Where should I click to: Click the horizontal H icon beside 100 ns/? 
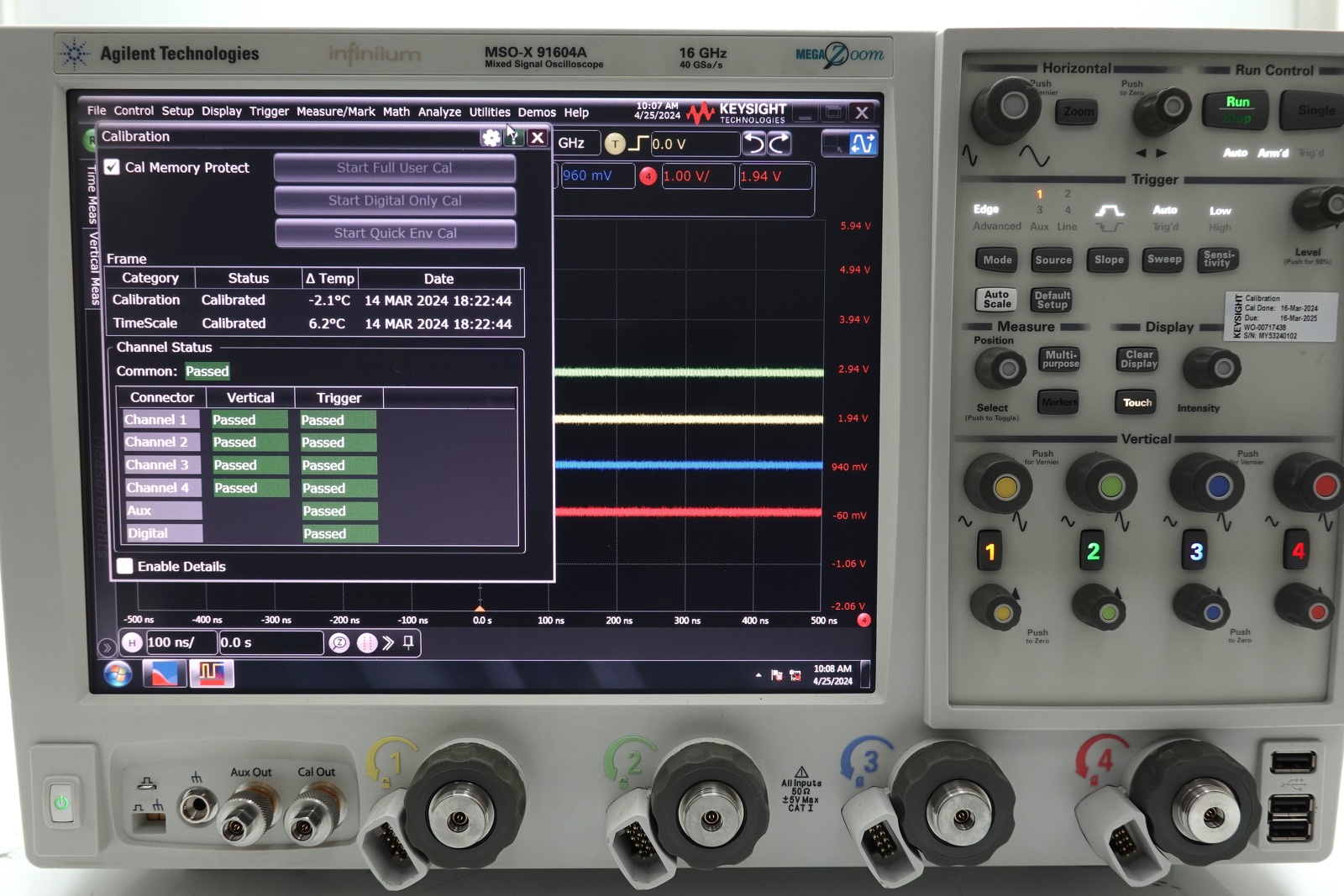click(132, 642)
